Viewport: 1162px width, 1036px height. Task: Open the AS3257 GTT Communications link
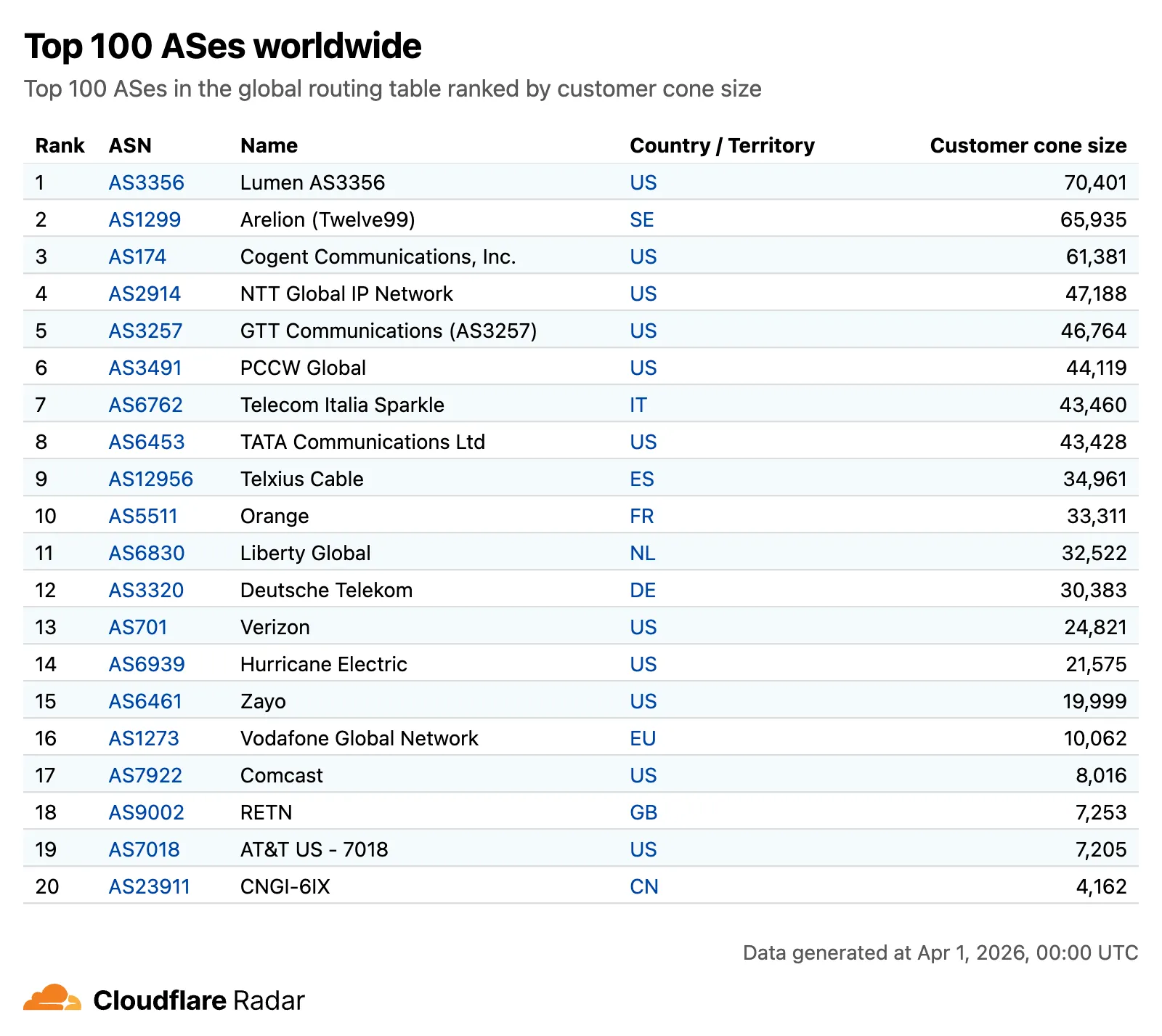click(x=146, y=331)
